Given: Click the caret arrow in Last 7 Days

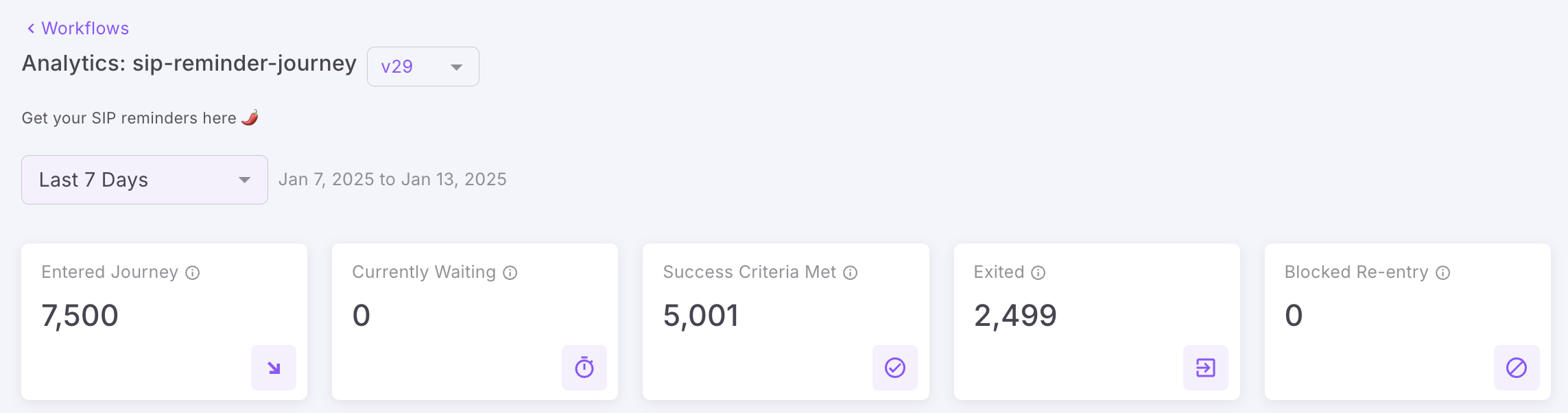Looking at the screenshot, I should click(244, 180).
